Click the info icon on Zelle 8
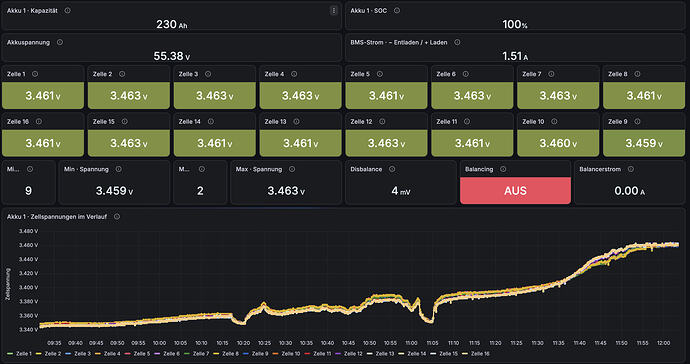Viewport: 690px width, 364px height. tap(637, 74)
